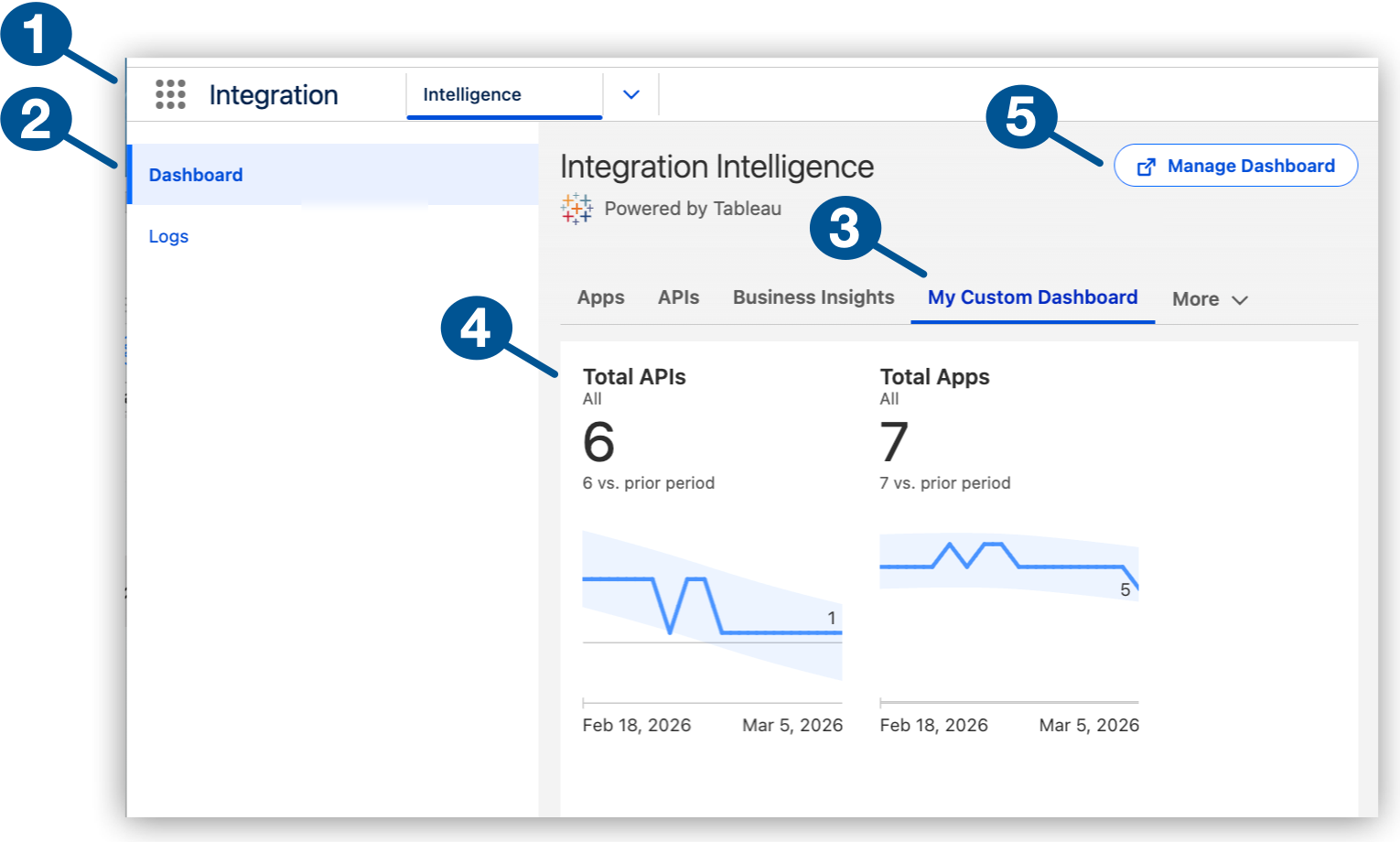1400x842 pixels.
Task: Open Logs from the left sidebar
Action: coord(168,236)
